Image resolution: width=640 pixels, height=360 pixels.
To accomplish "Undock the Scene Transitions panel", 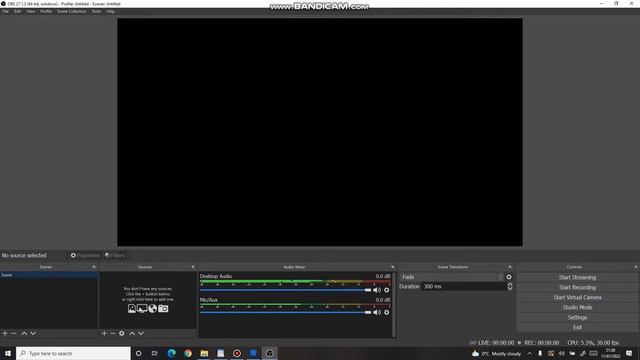I will [x=510, y=267].
